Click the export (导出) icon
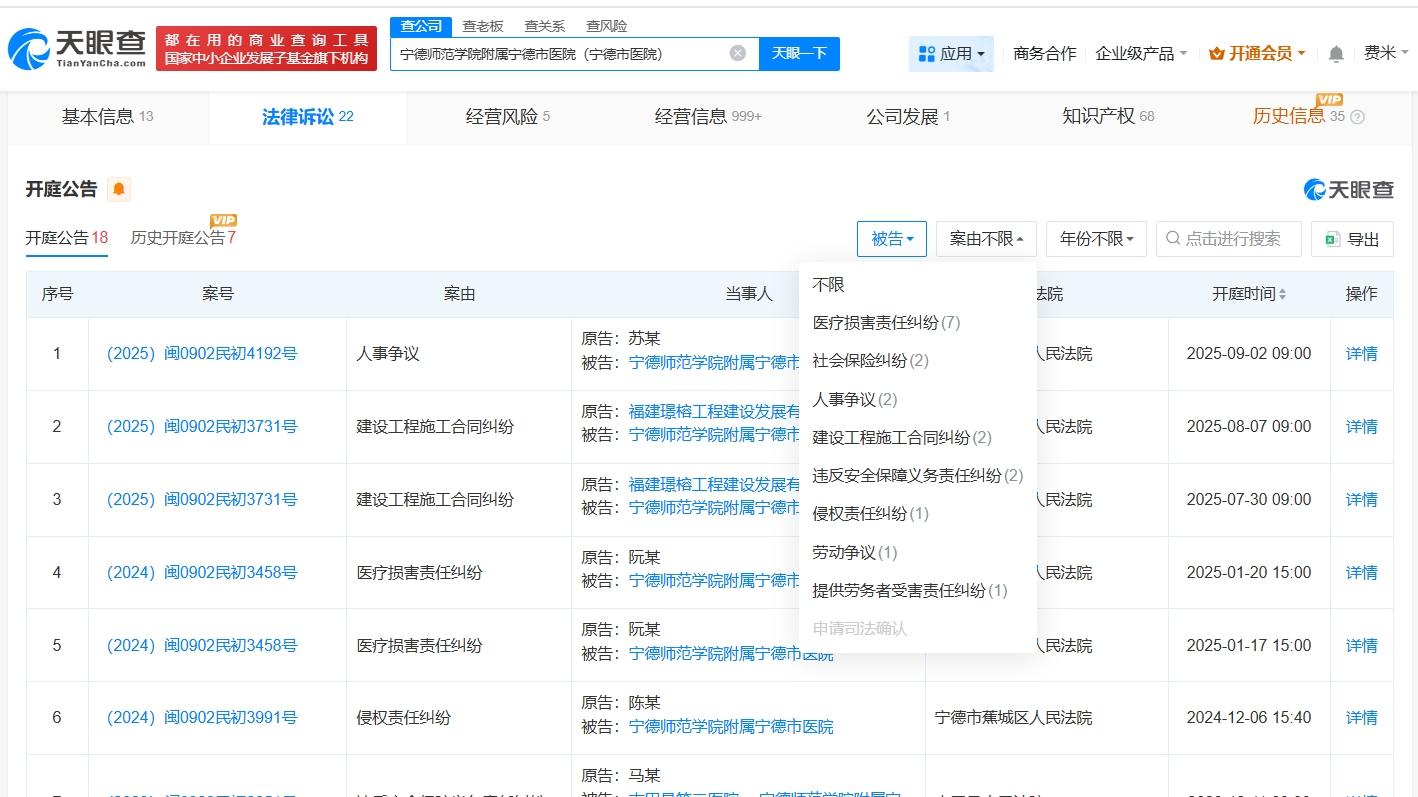This screenshot has width=1418, height=797. pos(1331,238)
